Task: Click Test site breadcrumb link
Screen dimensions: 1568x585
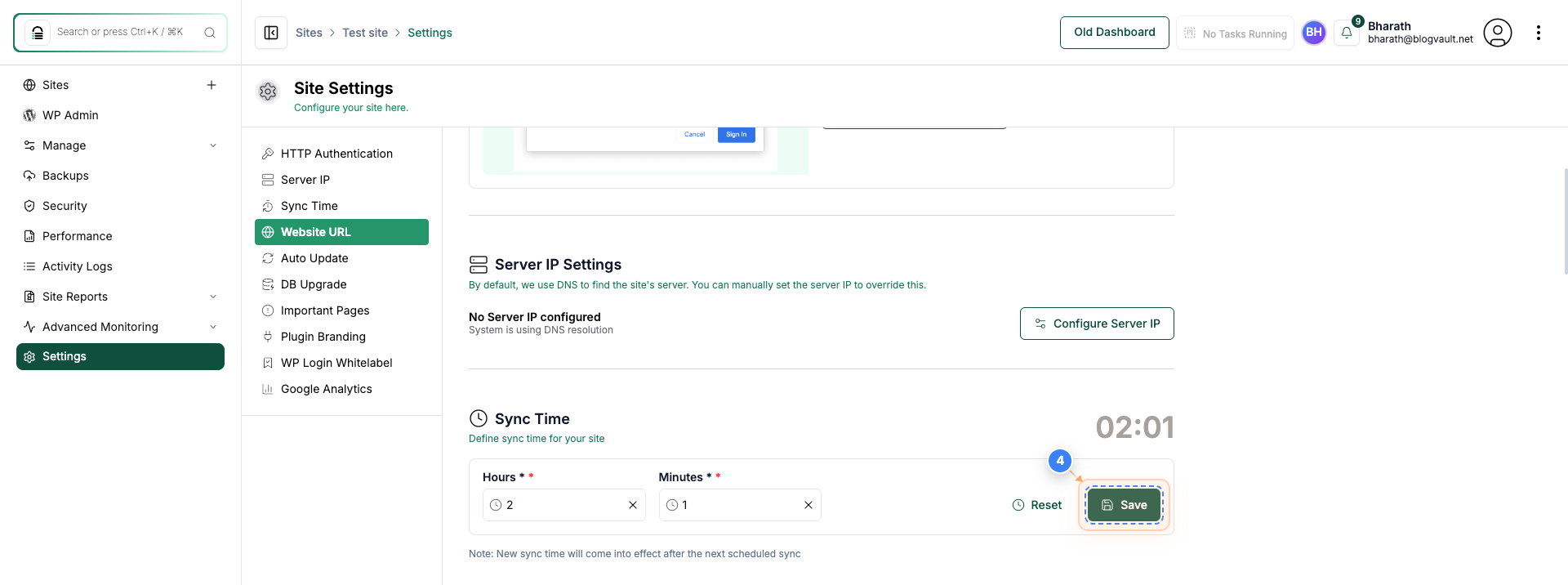Action: point(365,33)
